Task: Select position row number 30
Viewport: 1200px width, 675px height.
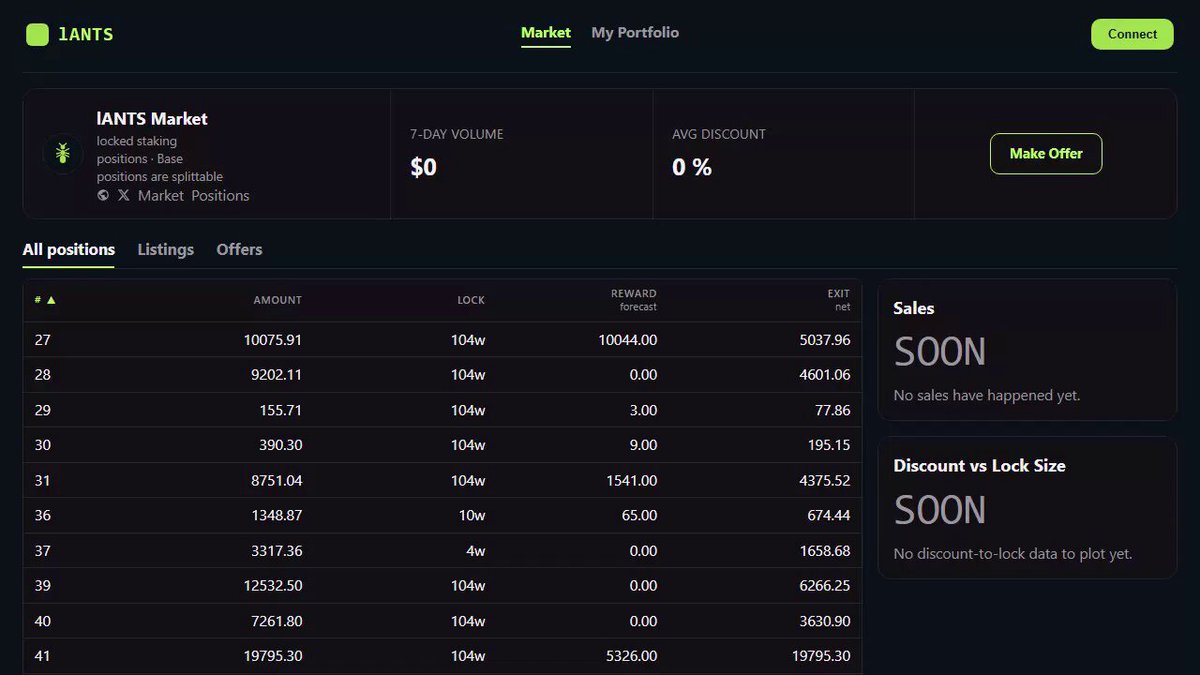Action: point(442,445)
